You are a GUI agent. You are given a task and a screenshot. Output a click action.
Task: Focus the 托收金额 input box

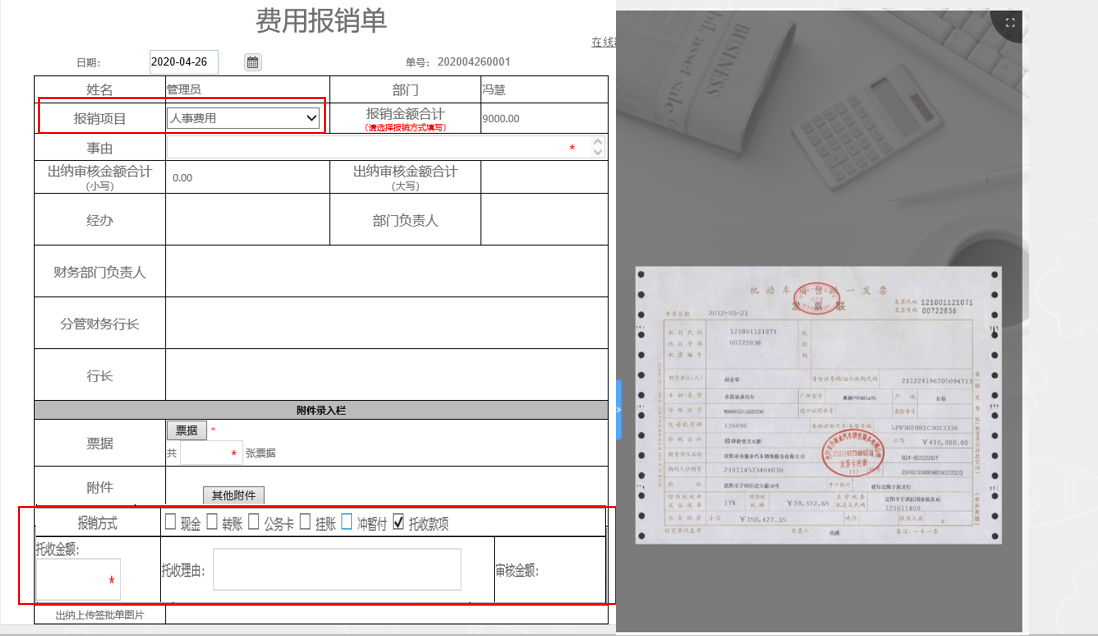(x=78, y=579)
